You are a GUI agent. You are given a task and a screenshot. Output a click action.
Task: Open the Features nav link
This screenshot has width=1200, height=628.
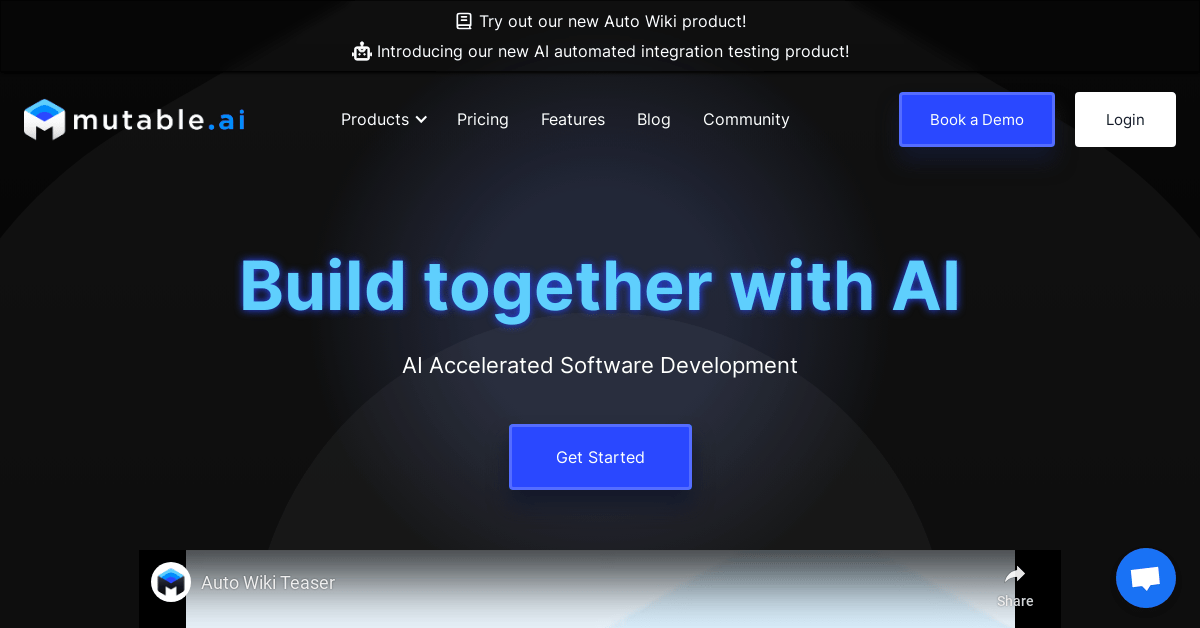(573, 120)
